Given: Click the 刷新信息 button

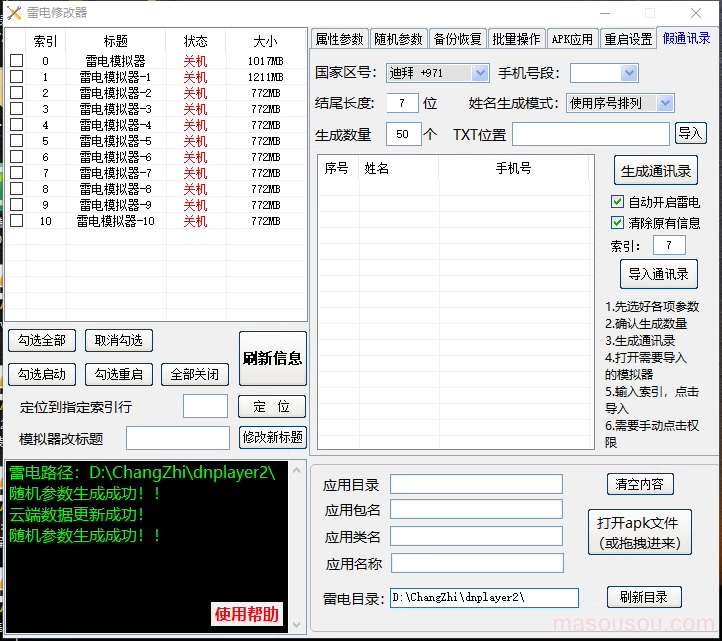Looking at the screenshot, I should (272, 358).
